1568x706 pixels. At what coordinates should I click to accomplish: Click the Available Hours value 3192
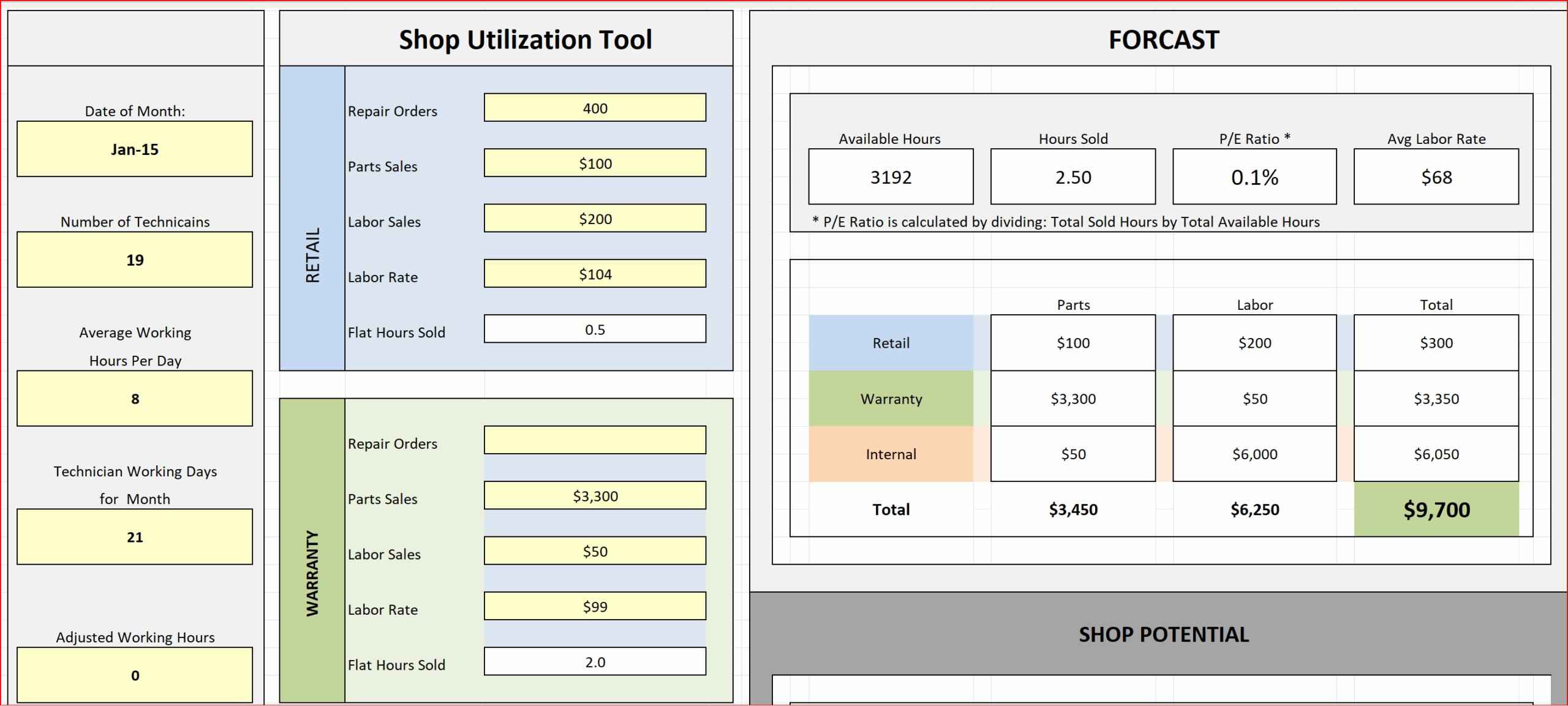[x=891, y=176]
